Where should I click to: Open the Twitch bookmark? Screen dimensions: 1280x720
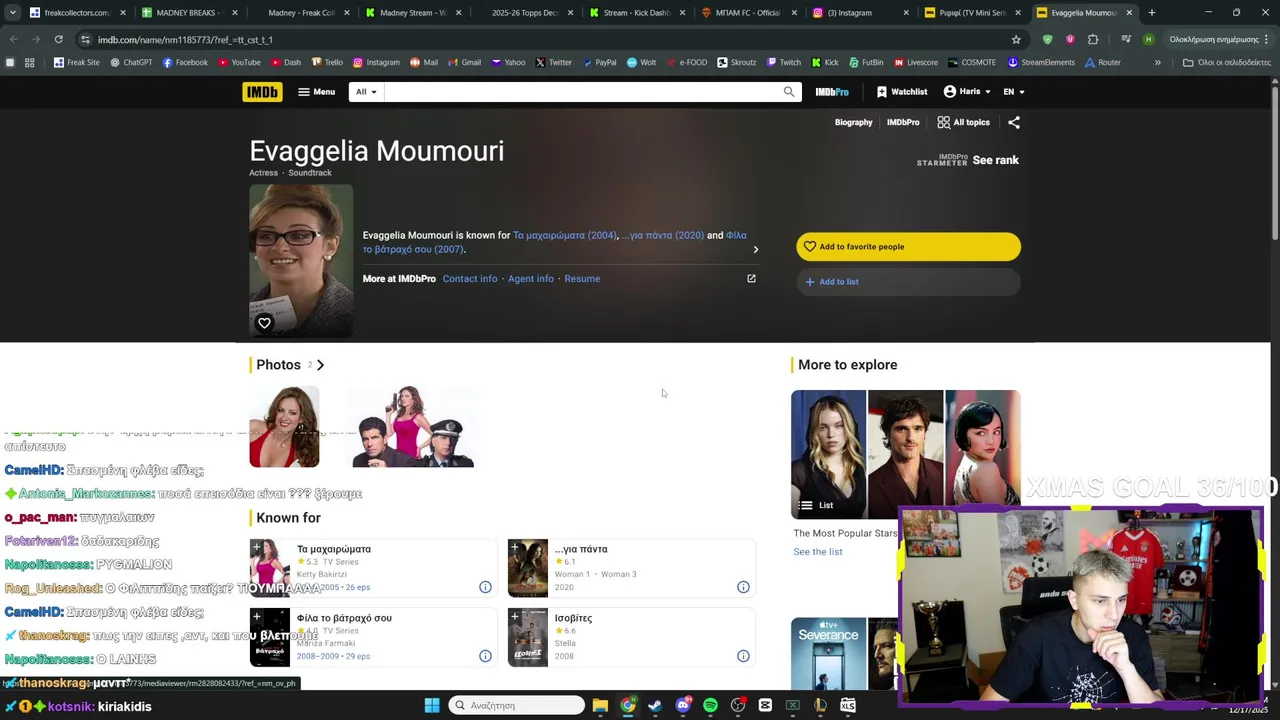coord(784,62)
